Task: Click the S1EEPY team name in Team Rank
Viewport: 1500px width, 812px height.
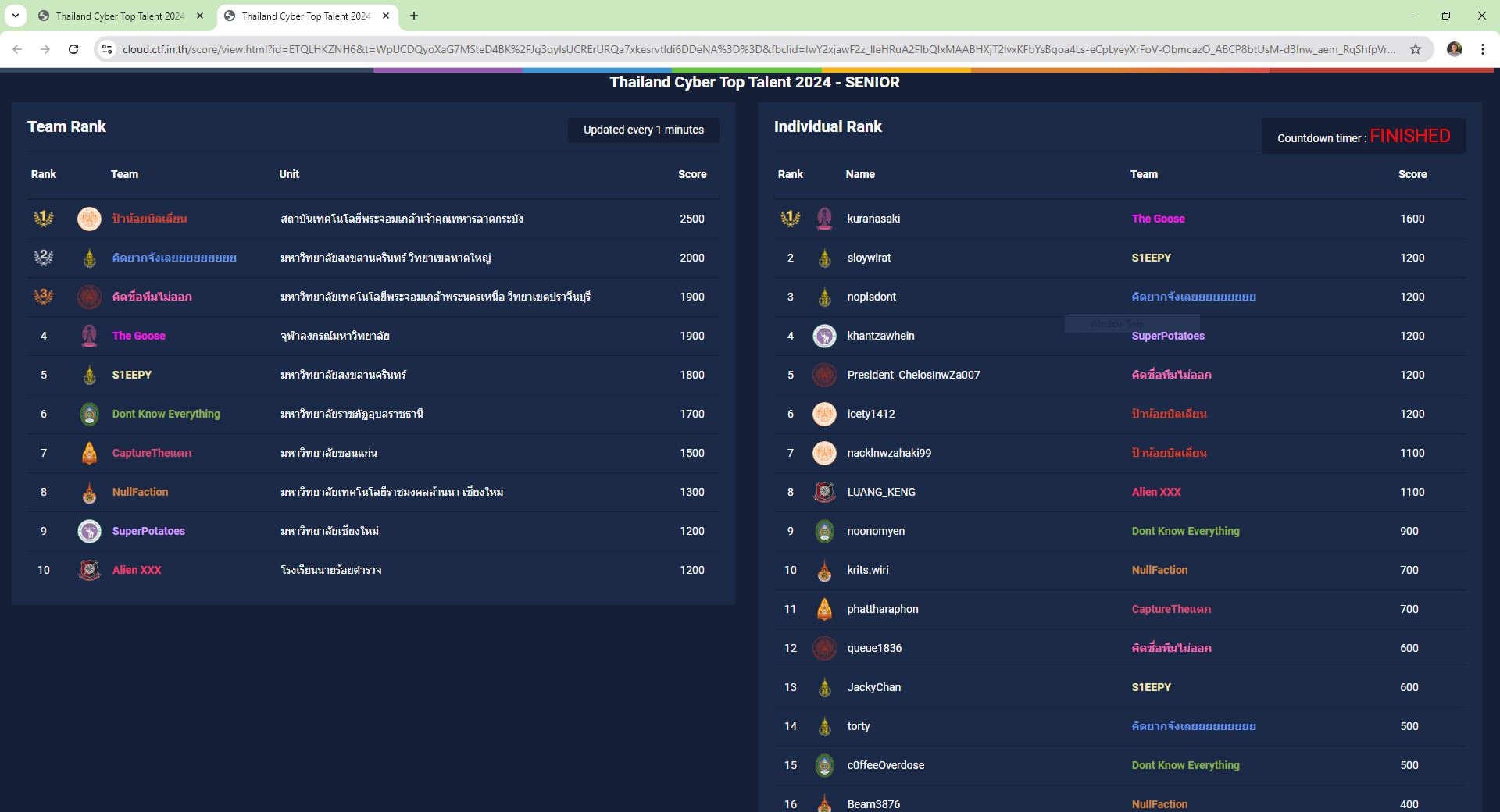Action: click(x=132, y=375)
